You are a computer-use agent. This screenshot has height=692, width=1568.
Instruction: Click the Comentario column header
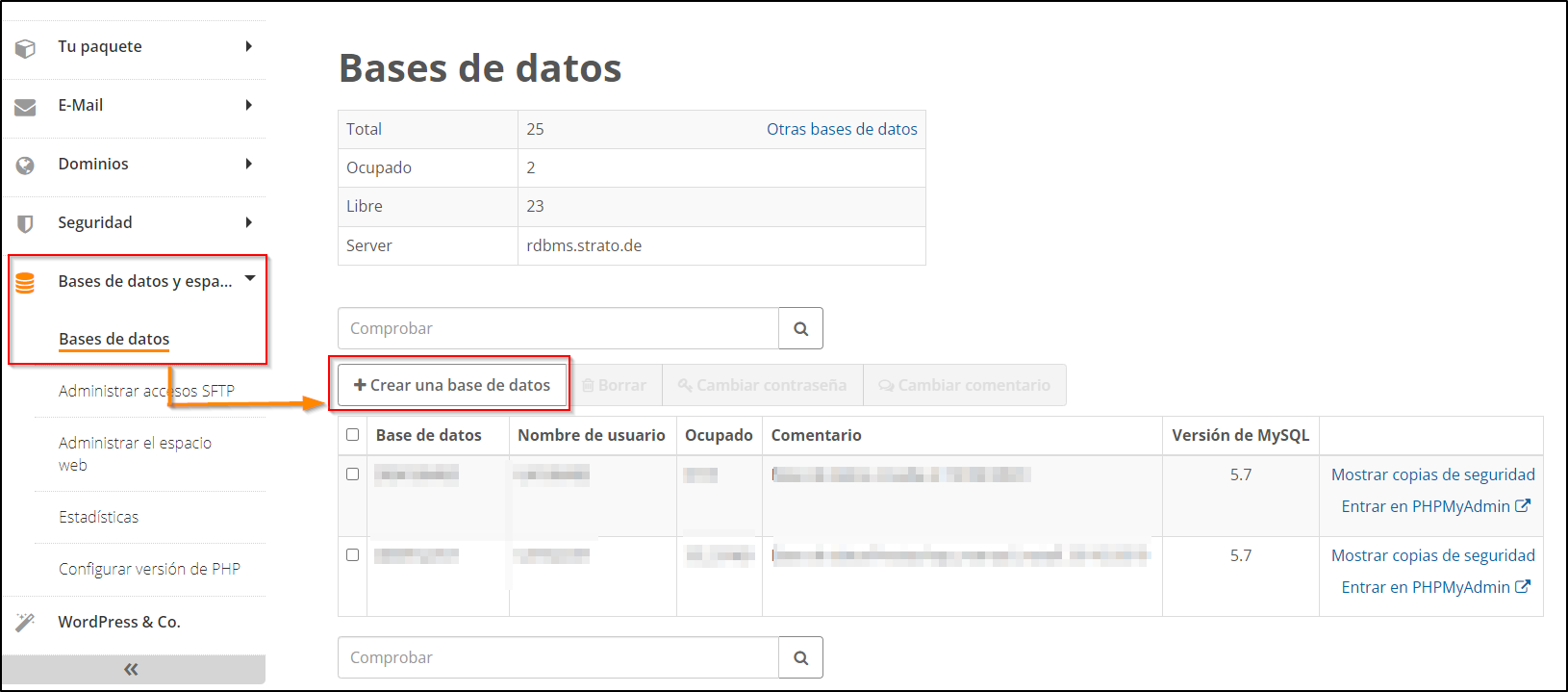point(816,435)
